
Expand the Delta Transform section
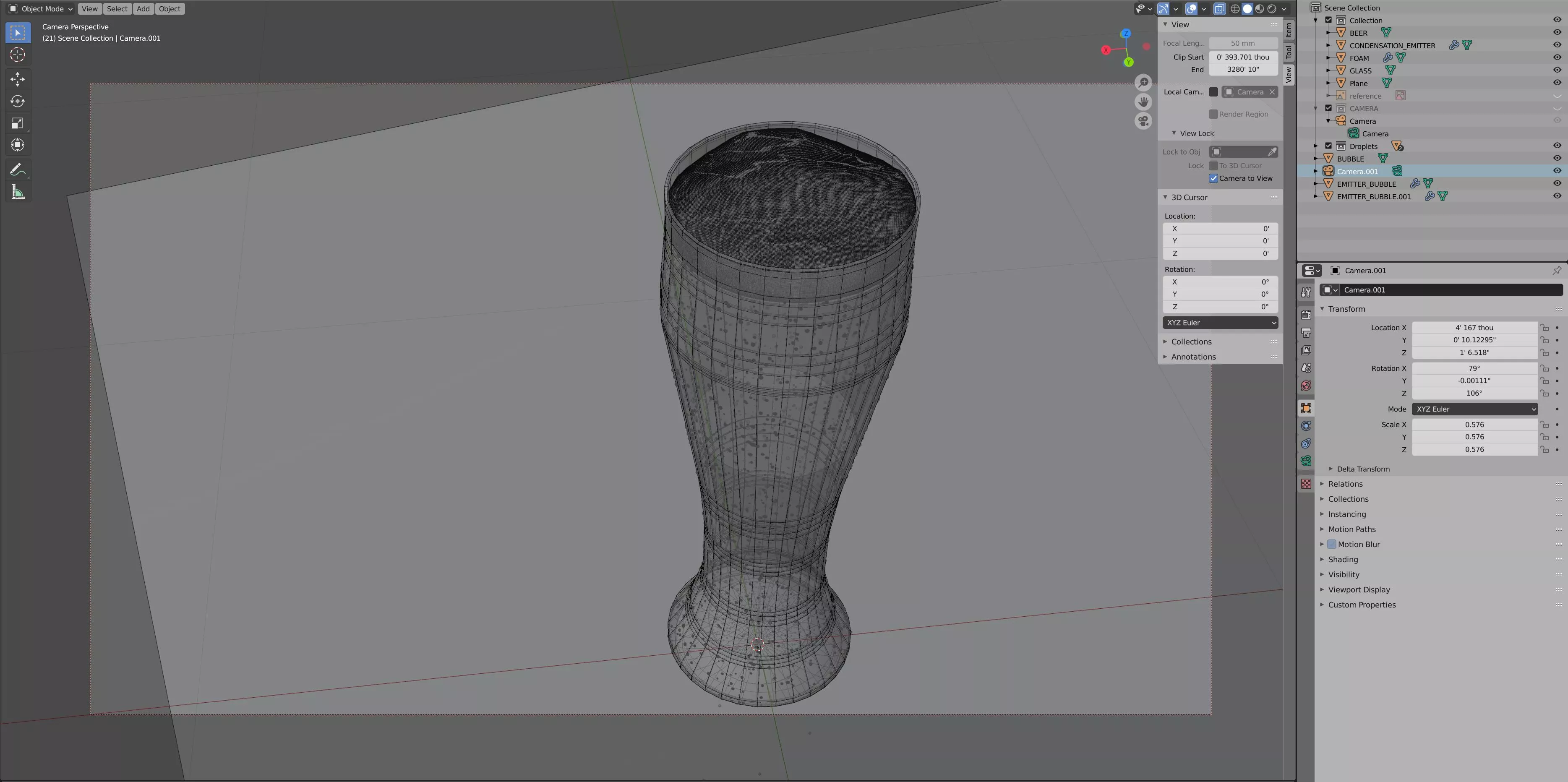tap(1363, 469)
